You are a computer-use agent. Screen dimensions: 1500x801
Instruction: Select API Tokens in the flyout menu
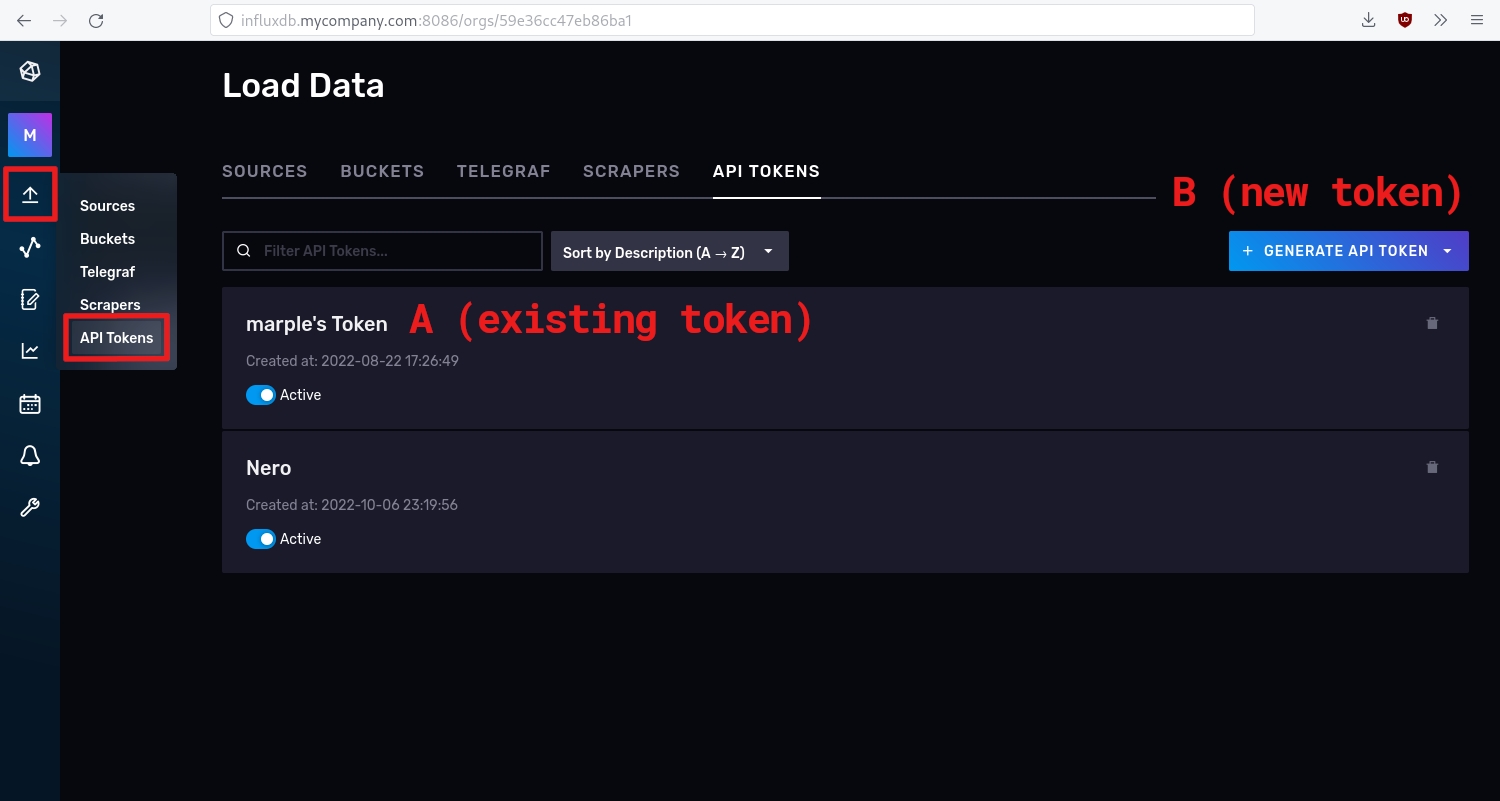coord(117,338)
